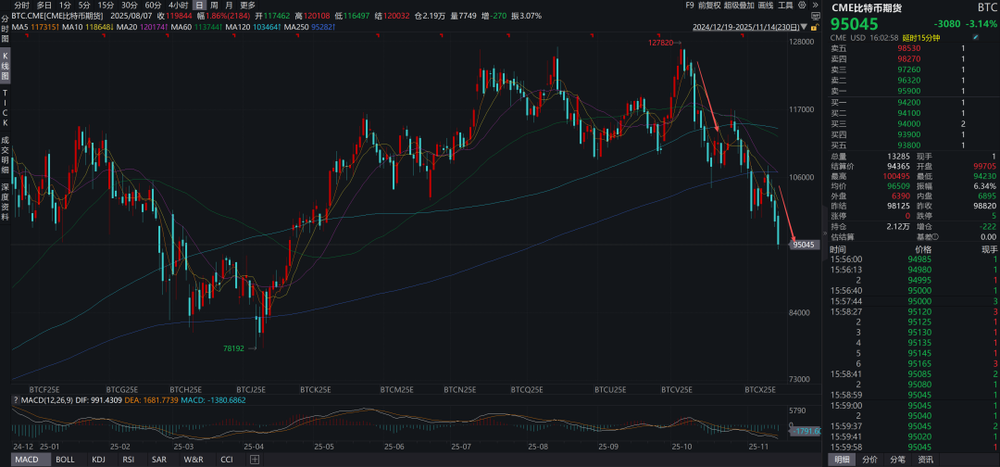Click the 超级叠加 overlay button
Image resolution: width=1000 pixels, height=467 pixels.
point(740,5)
